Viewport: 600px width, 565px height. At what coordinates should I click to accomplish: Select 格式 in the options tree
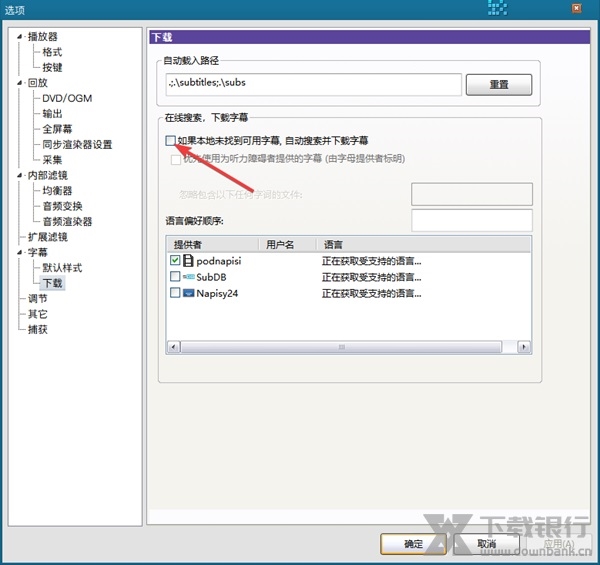(x=52, y=52)
